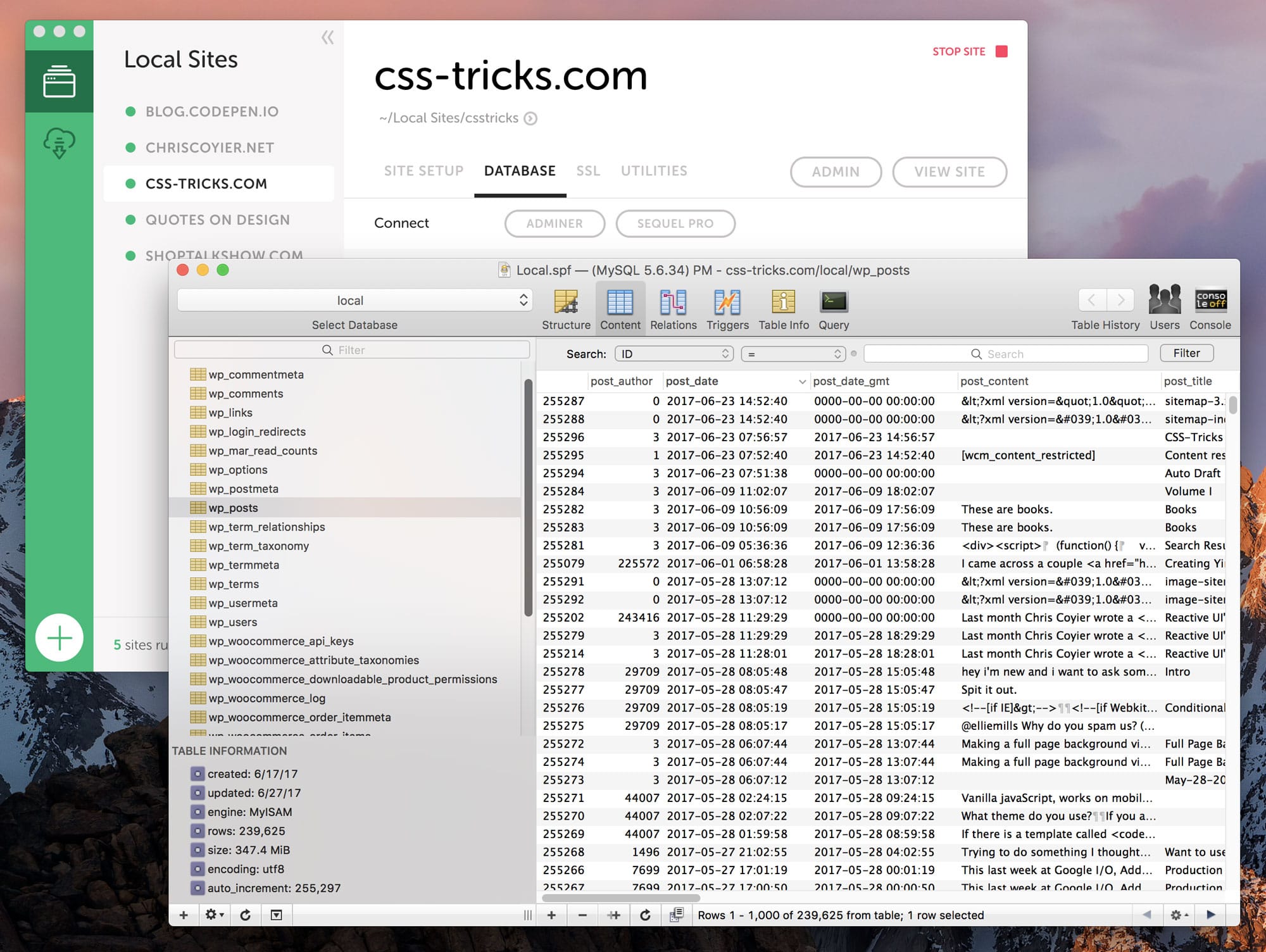Click the Admin button
This screenshot has width=1266, height=952.
[x=836, y=172]
